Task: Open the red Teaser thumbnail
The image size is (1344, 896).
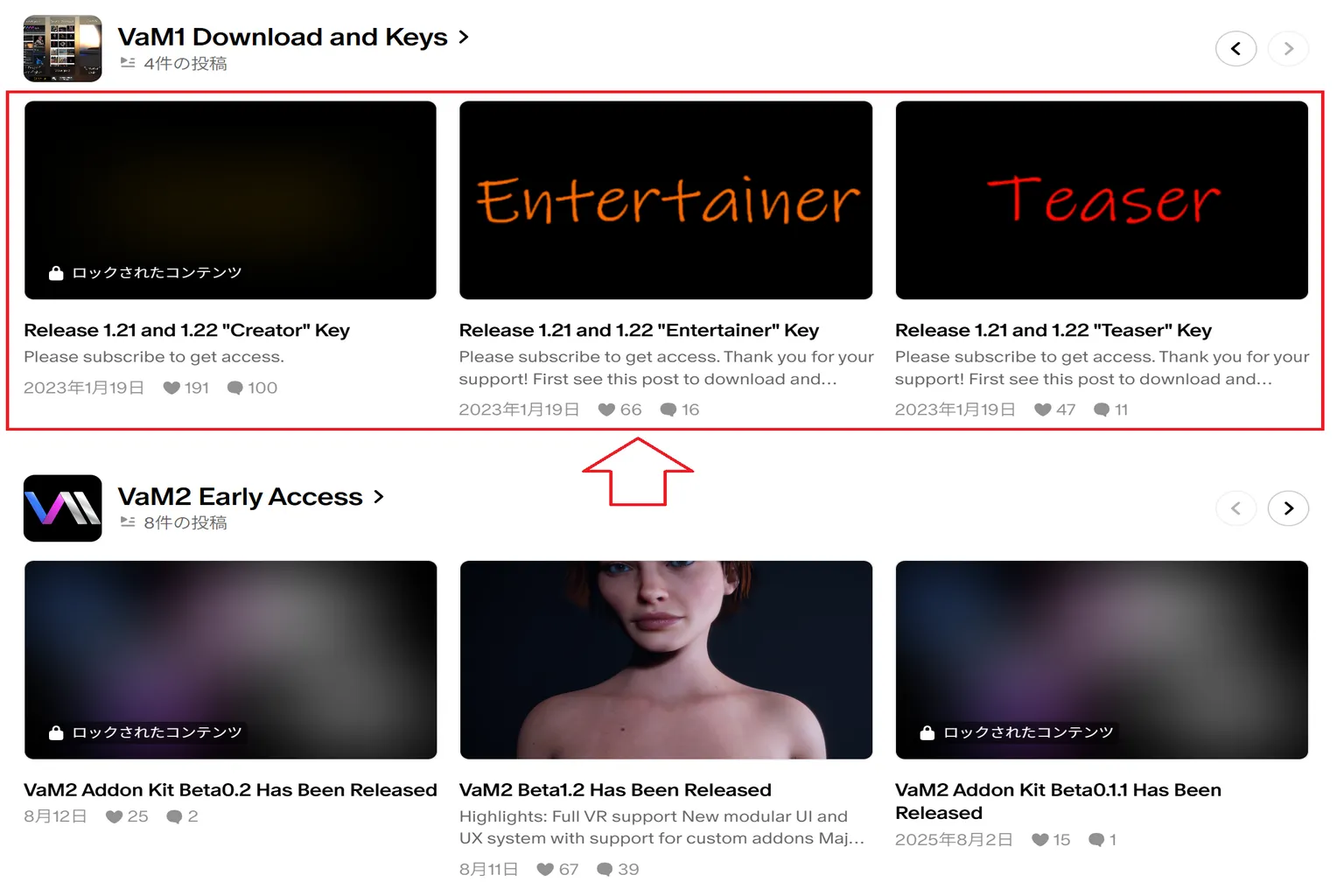Action: click(x=1102, y=200)
